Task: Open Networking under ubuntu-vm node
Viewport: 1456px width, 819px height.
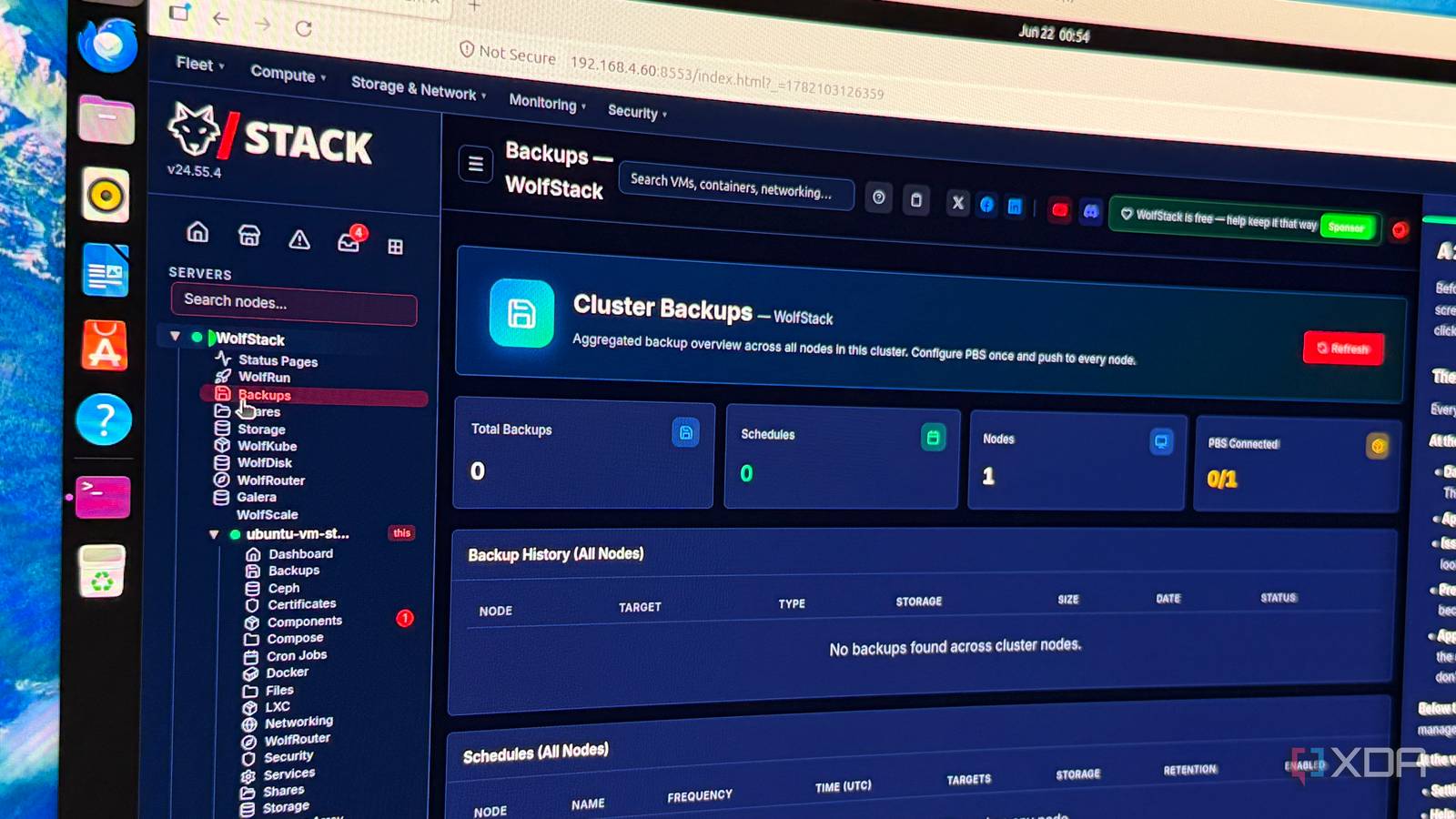Action: [x=298, y=723]
